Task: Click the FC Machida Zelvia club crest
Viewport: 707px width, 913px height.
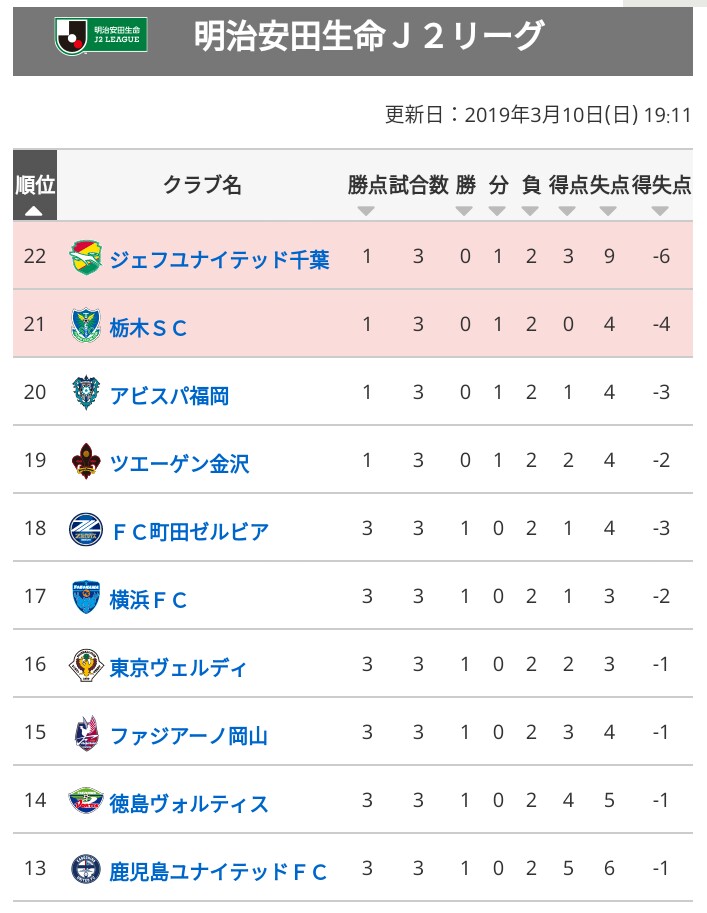Action: click(86, 530)
